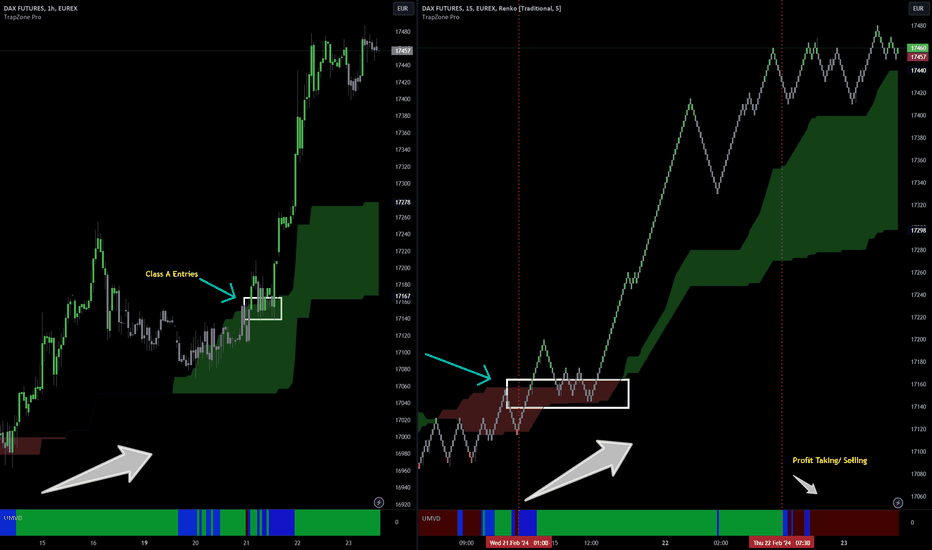Click the 0 value of left UMVD pane
The height and width of the screenshot is (550, 932).
(396, 522)
